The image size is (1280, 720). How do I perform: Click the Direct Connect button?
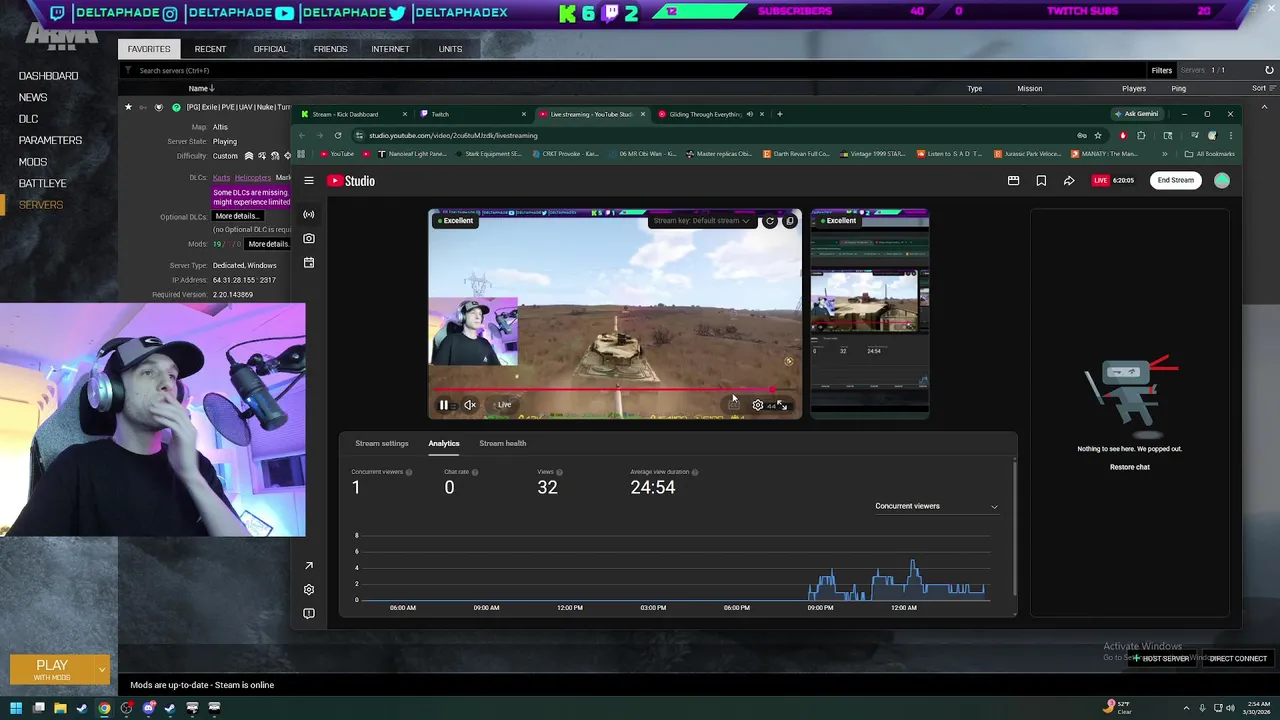tap(1237, 659)
